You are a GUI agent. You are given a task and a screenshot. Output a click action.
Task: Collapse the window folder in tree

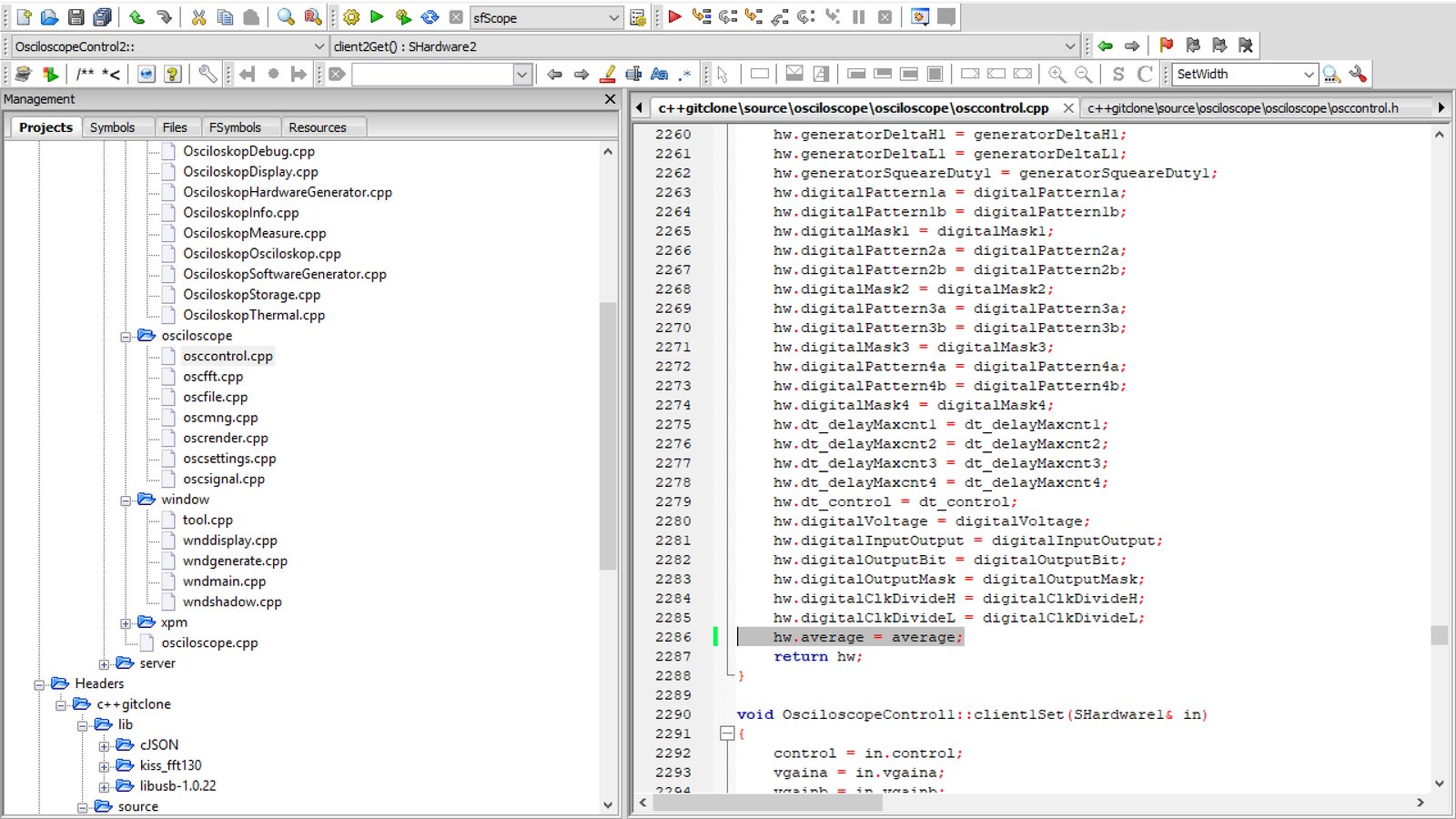pyautogui.click(x=126, y=500)
